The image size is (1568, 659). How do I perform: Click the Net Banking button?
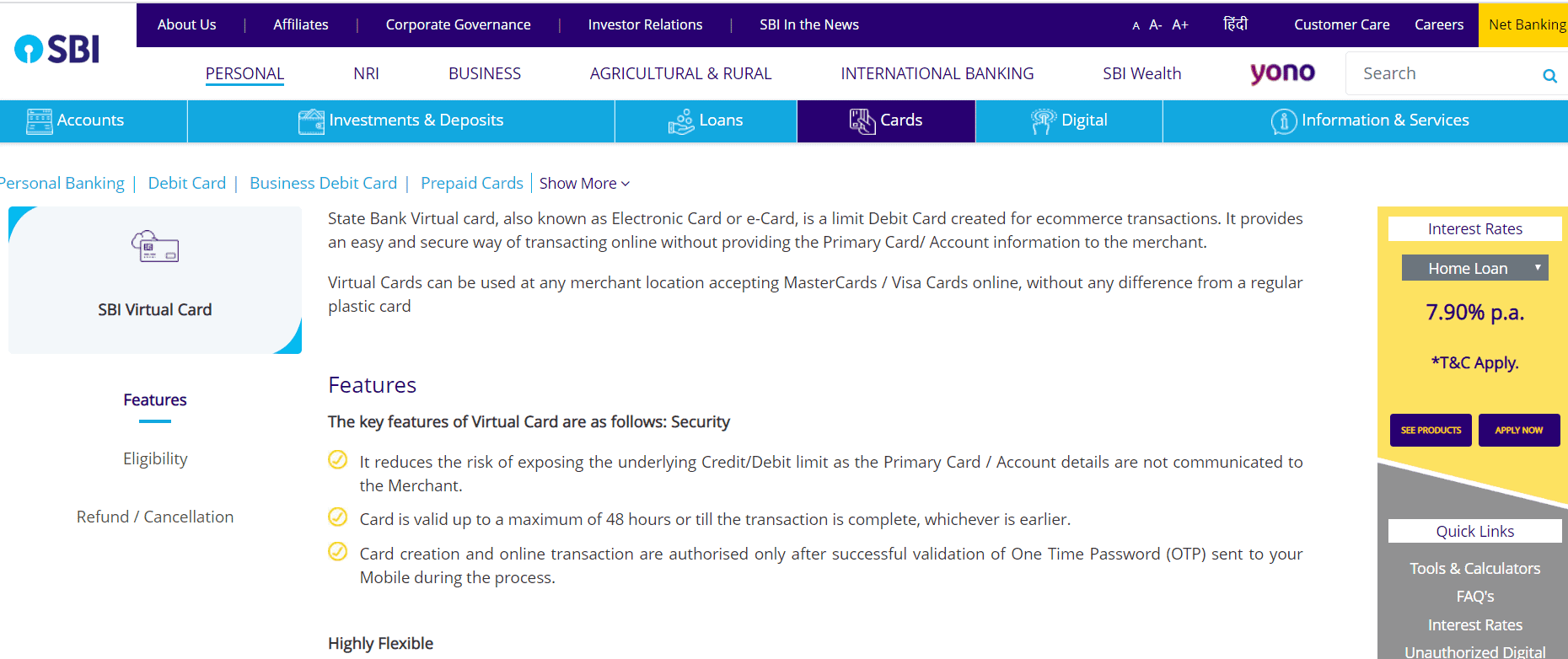1528,24
